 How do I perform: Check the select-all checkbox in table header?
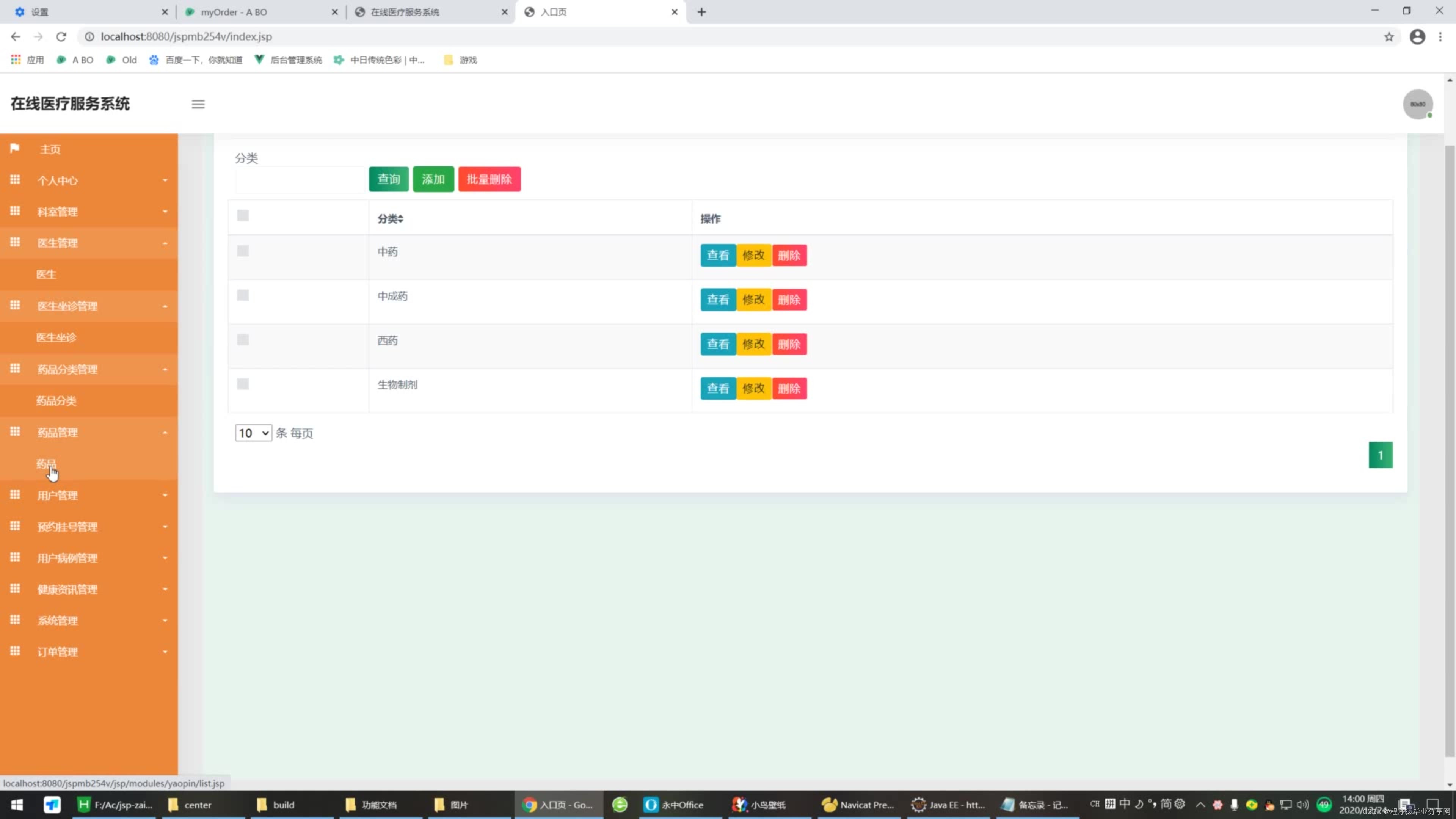pos(243,215)
